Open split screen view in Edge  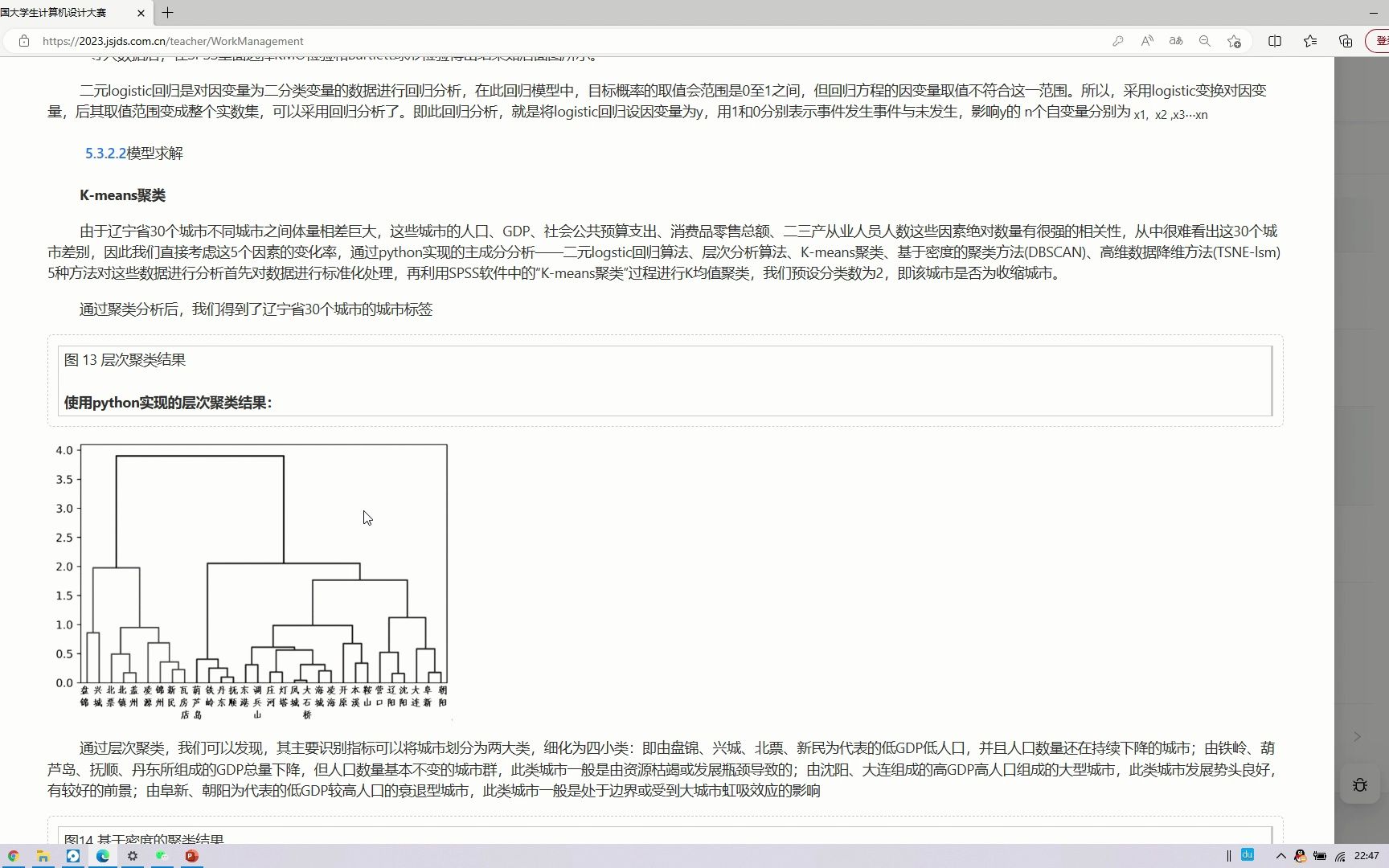(x=1275, y=41)
